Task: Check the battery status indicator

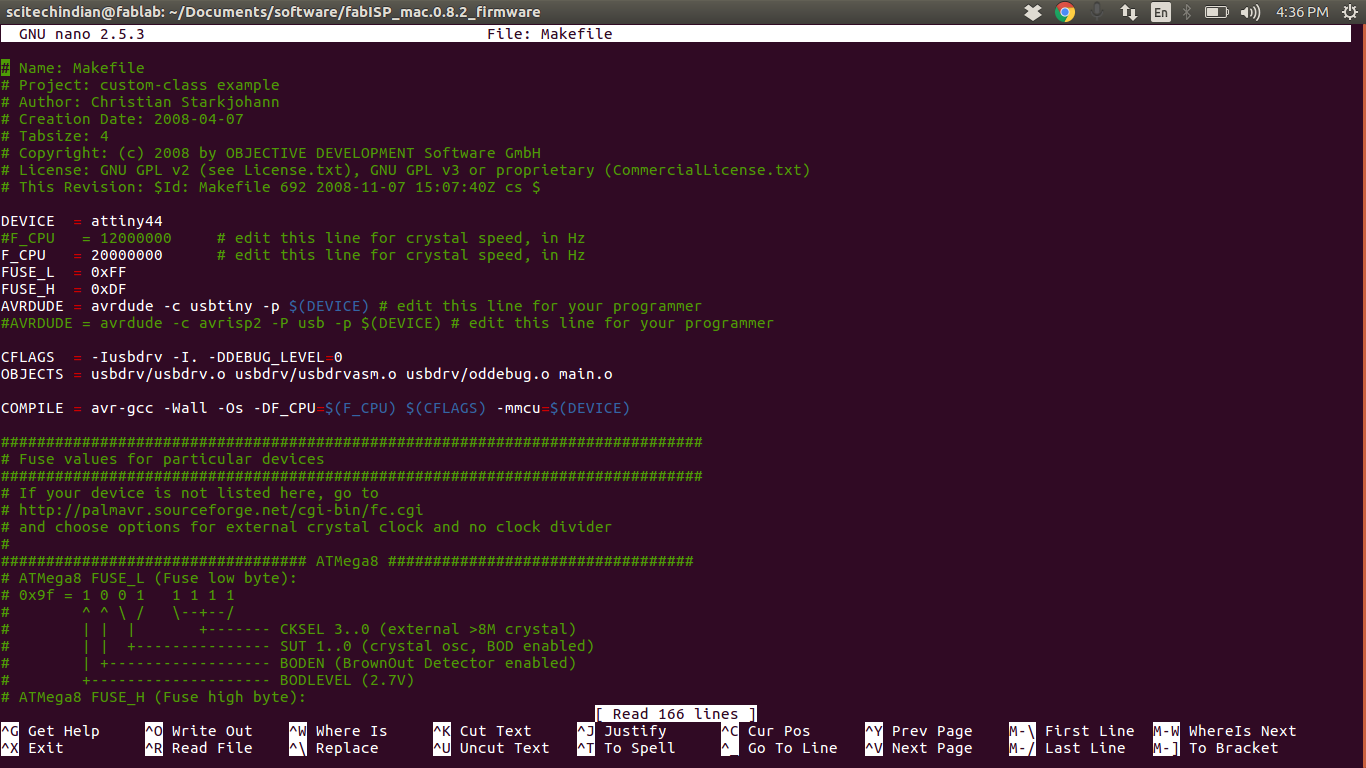Action: pos(1214,12)
